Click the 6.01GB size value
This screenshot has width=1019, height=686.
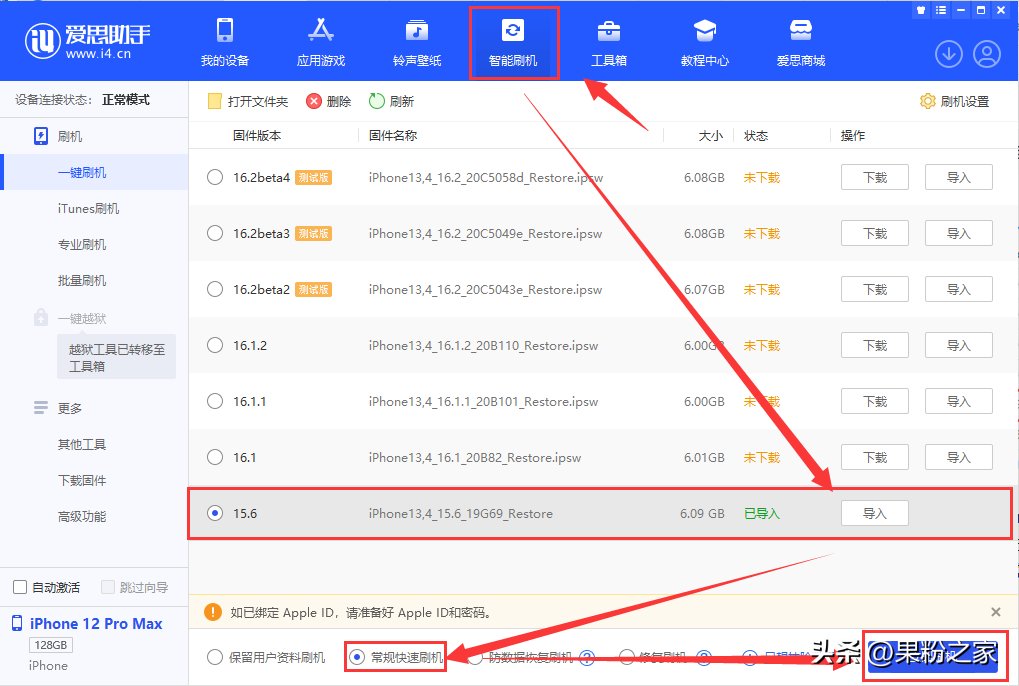[704, 457]
